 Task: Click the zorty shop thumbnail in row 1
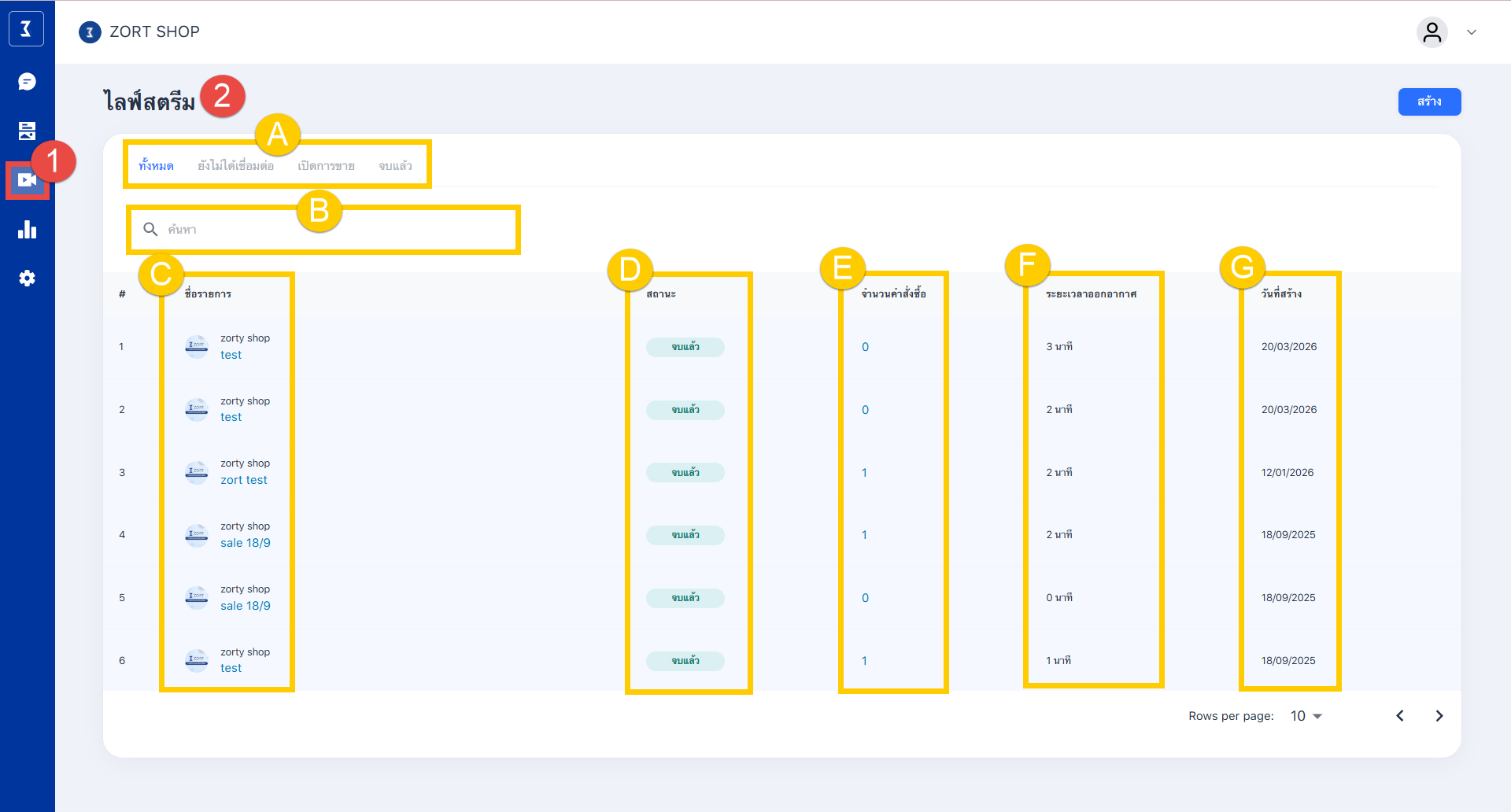tap(196, 346)
